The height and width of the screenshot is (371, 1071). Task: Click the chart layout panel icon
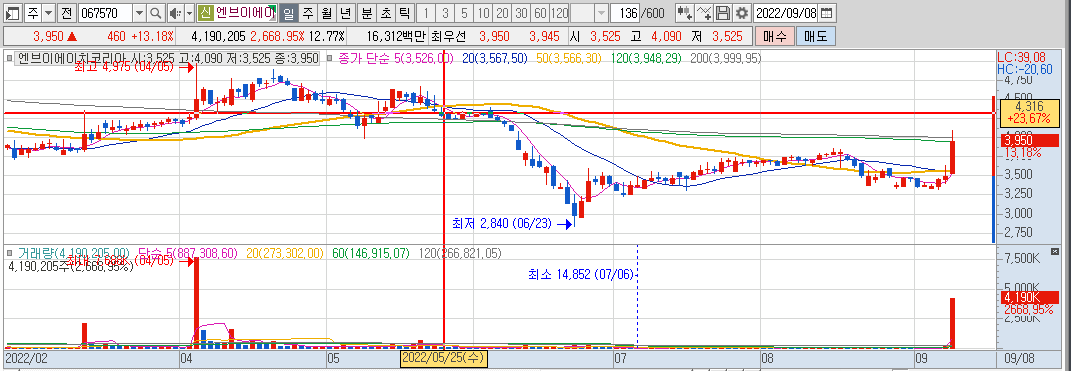tap(12, 12)
